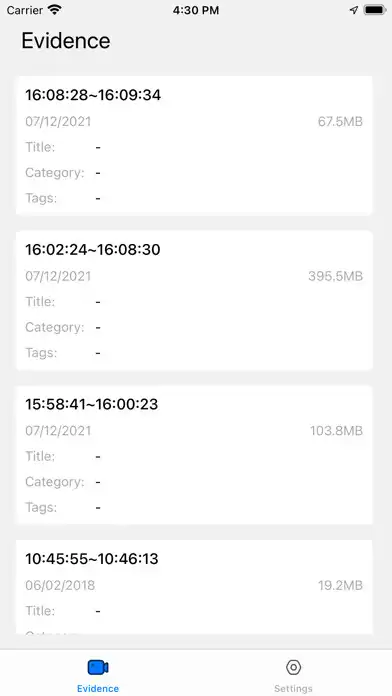Tap the Evidence page heading

(66, 41)
